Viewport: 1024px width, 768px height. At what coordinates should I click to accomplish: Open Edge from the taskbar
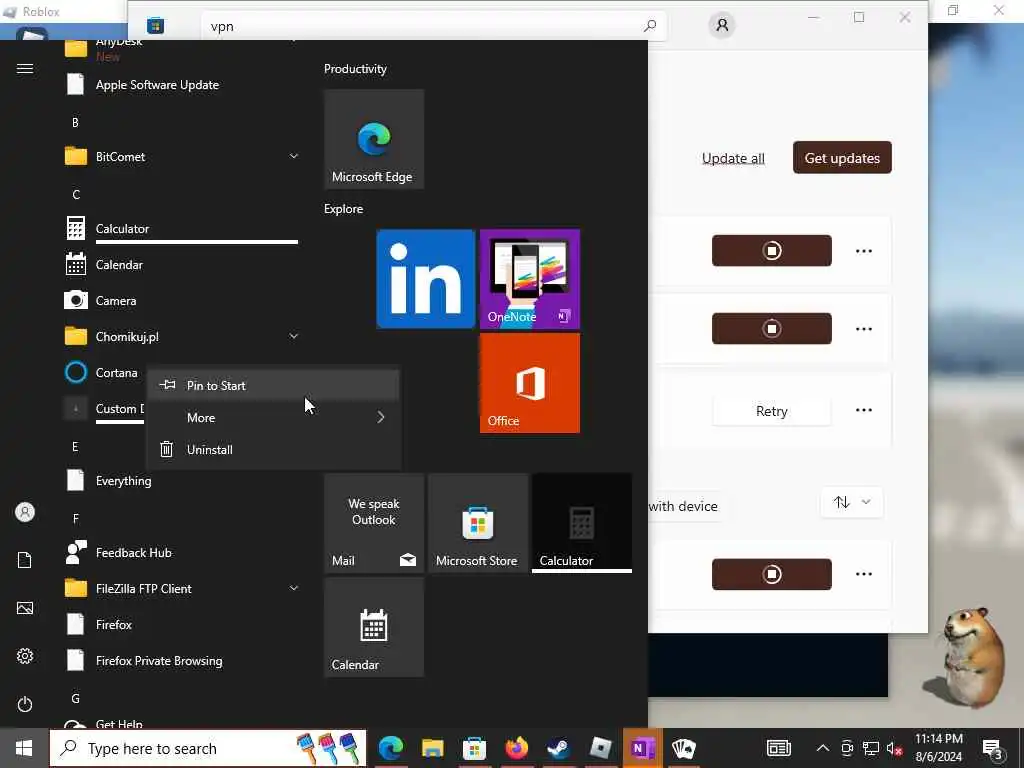click(391, 748)
